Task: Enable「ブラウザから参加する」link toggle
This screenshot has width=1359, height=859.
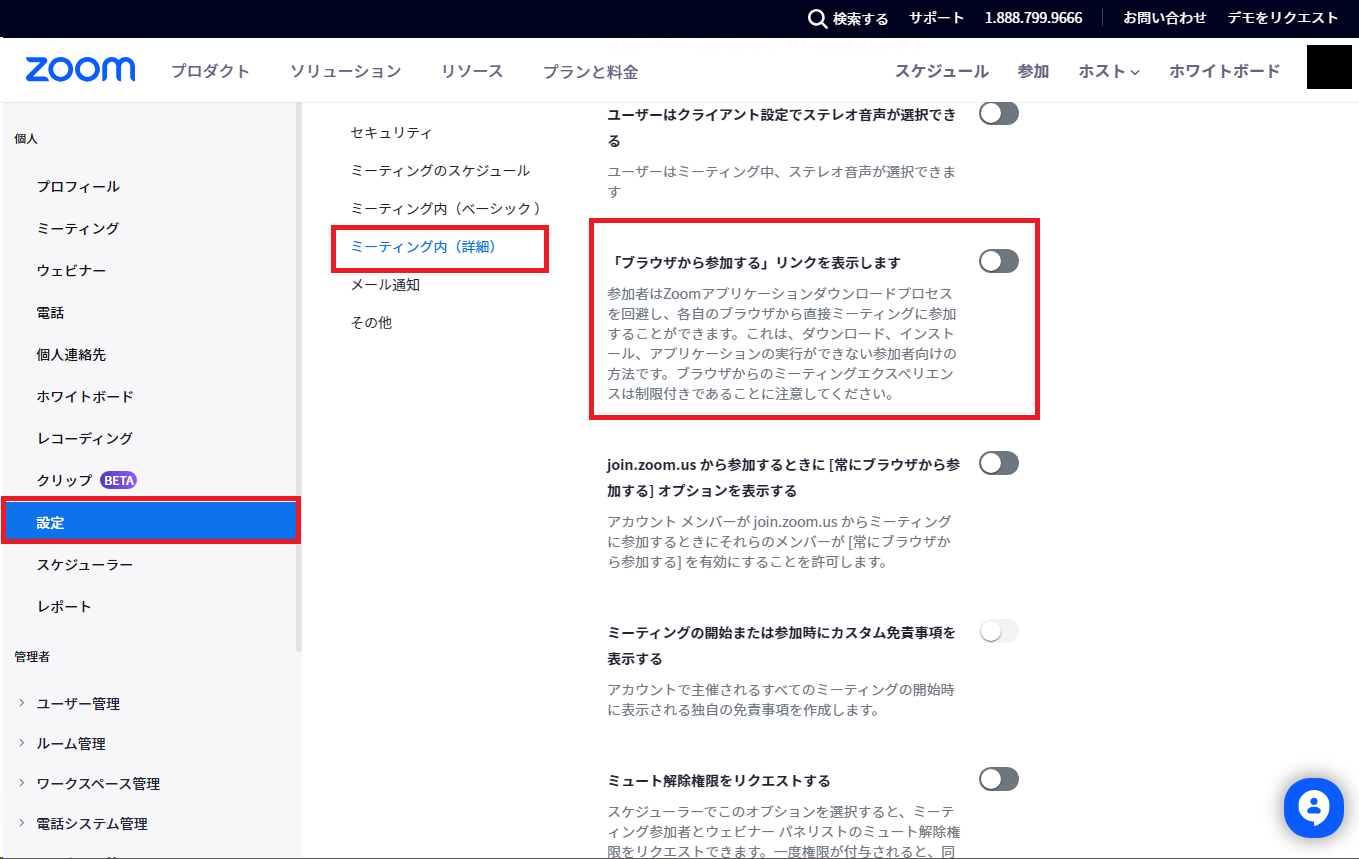Action: 998,261
